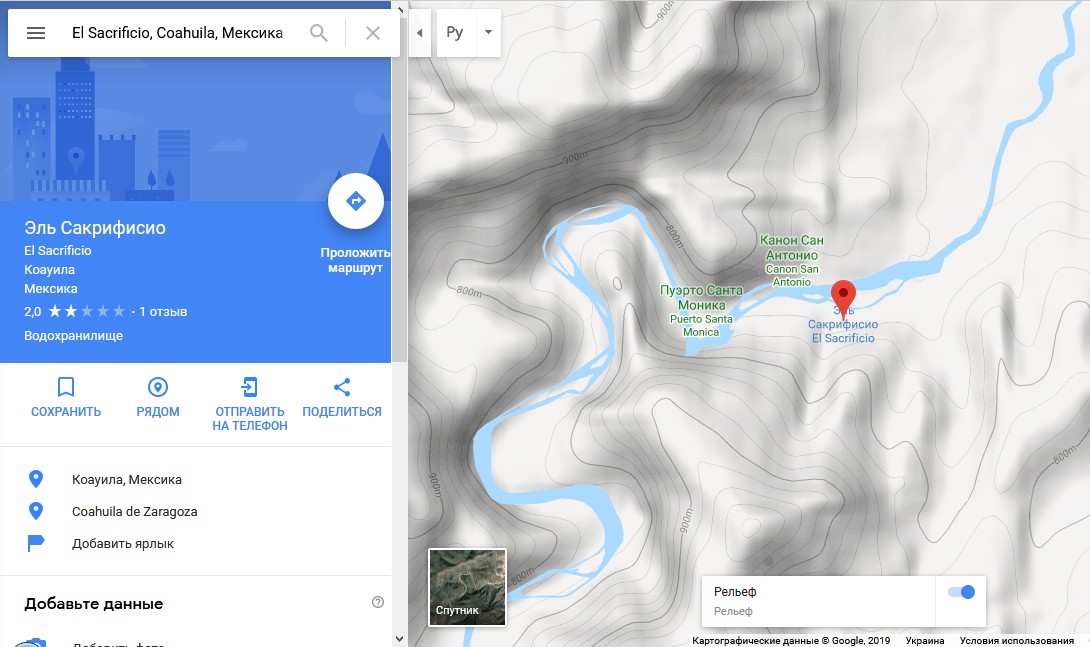This screenshot has height=647, width=1090.
Task: Open nearby search with Рядом icon
Action: coord(158,387)
